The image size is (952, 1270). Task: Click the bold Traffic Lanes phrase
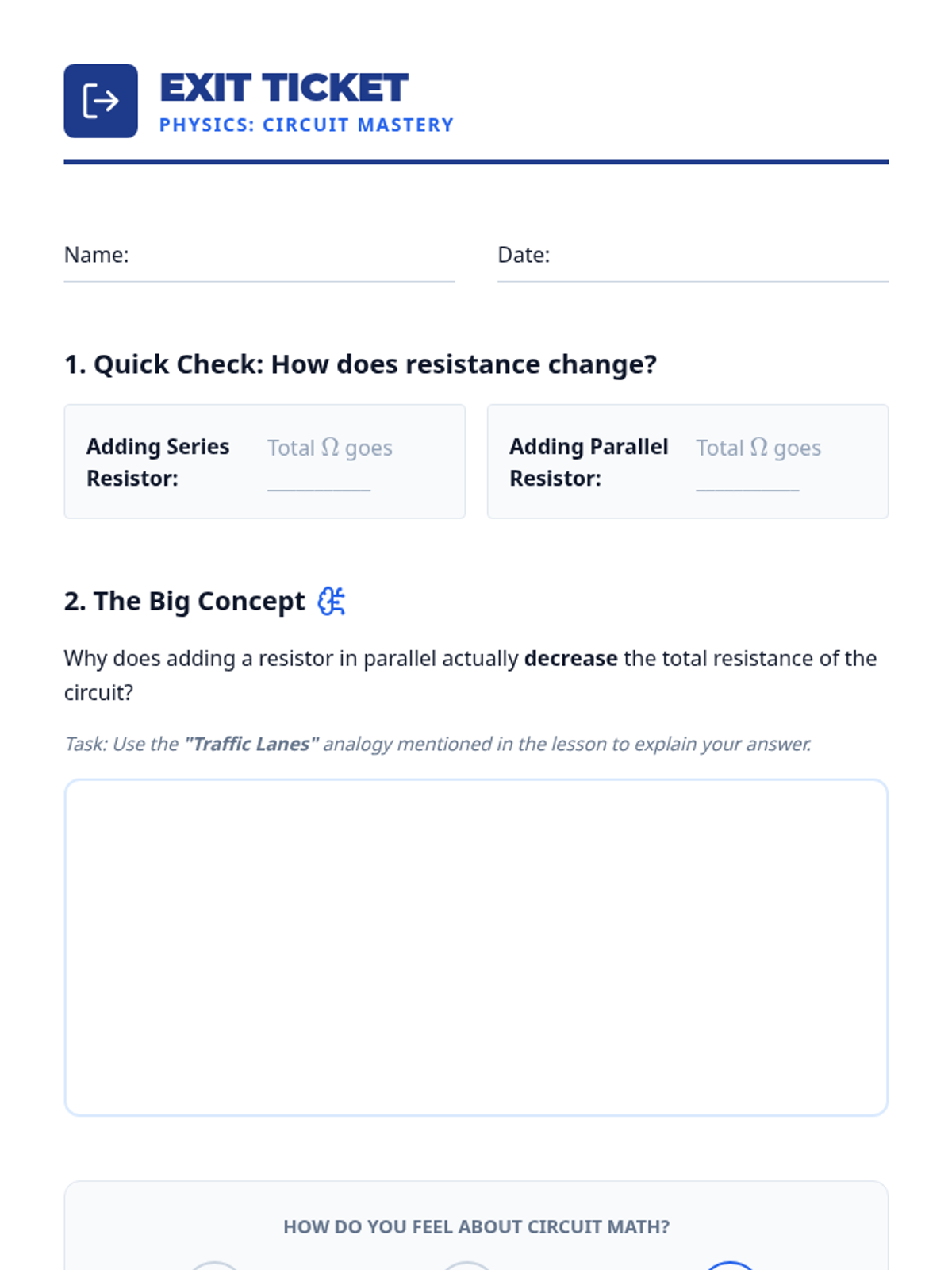[251, 745]
